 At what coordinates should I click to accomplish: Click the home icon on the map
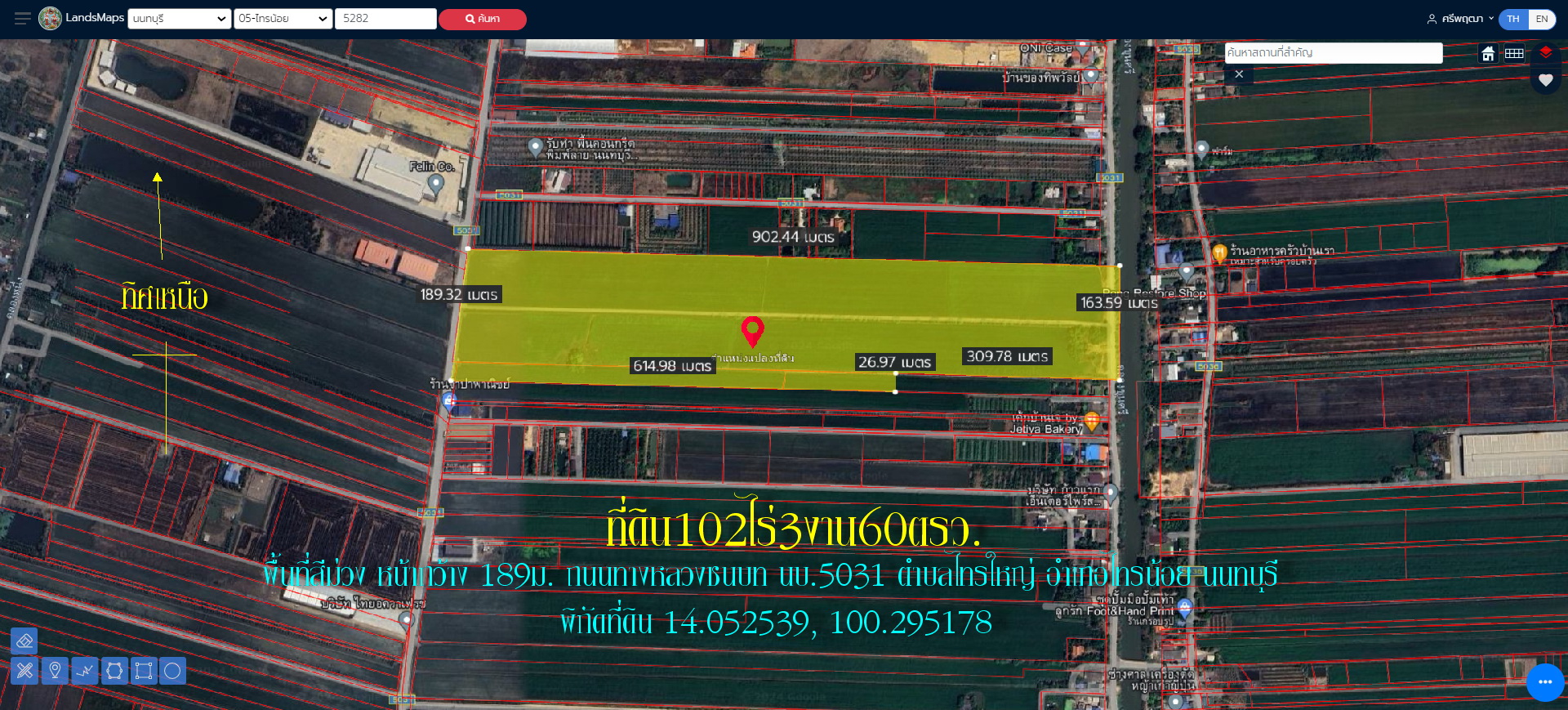pyautogui.click(x=1488, y=54)
